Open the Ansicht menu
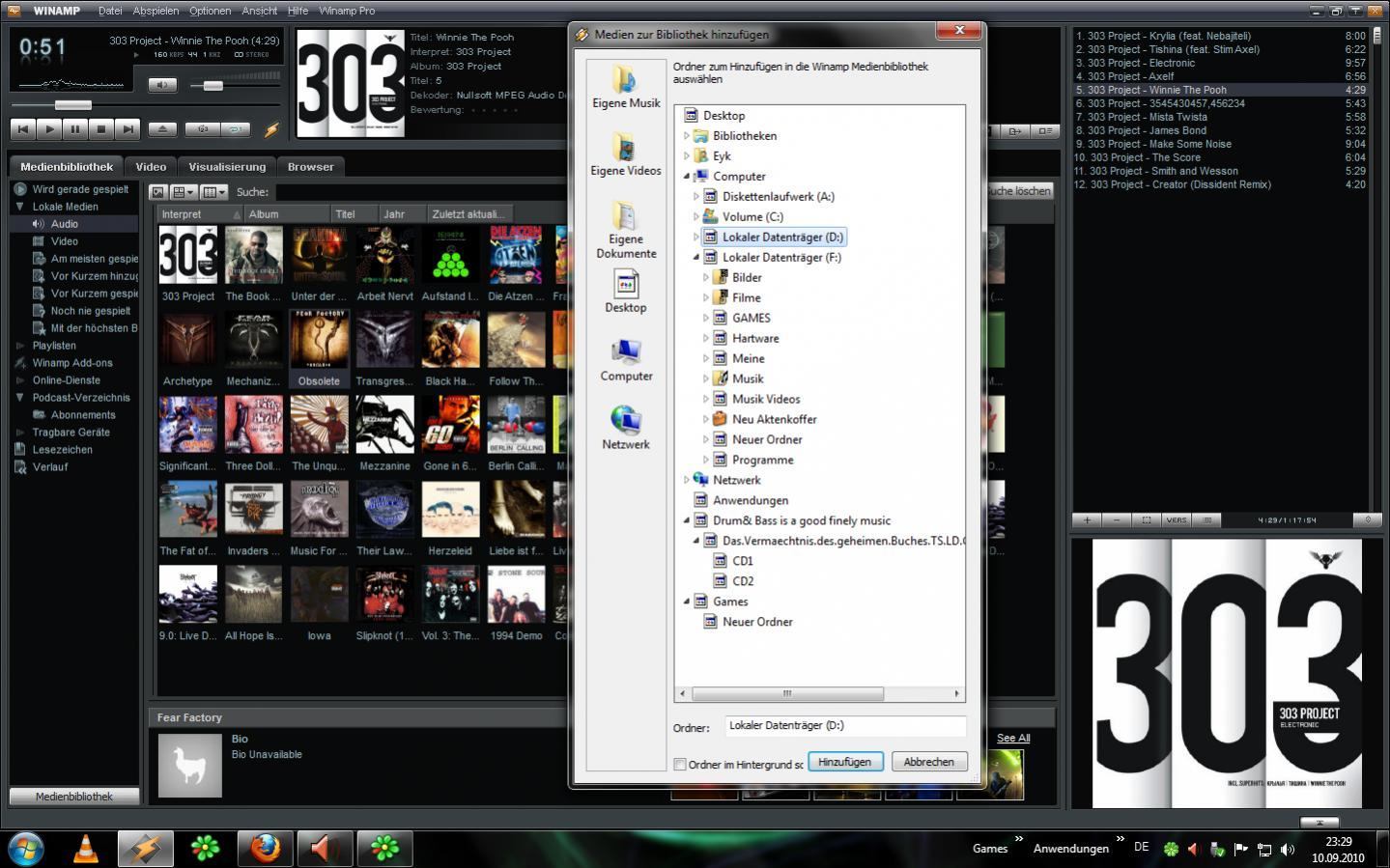 pos(260,11)
